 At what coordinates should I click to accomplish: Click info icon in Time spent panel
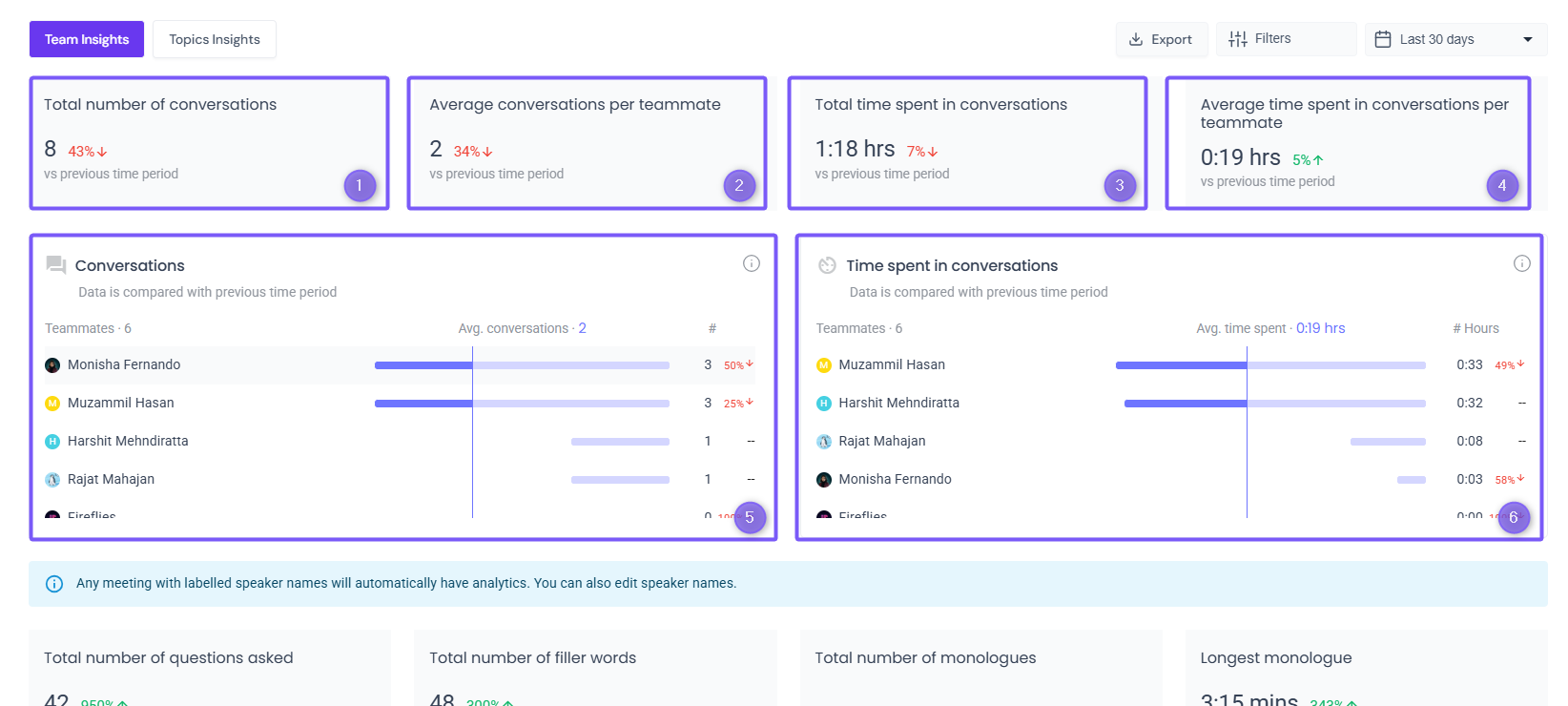click(1522, 263)
